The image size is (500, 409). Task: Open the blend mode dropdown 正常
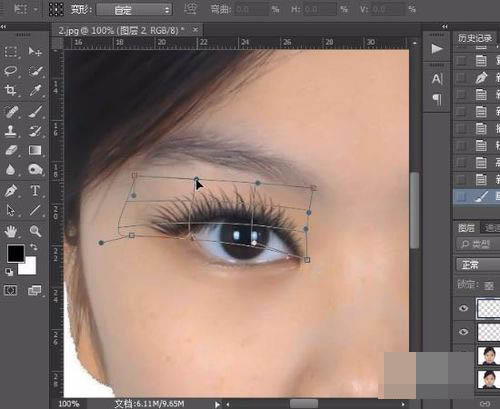(x=478, y=265)
